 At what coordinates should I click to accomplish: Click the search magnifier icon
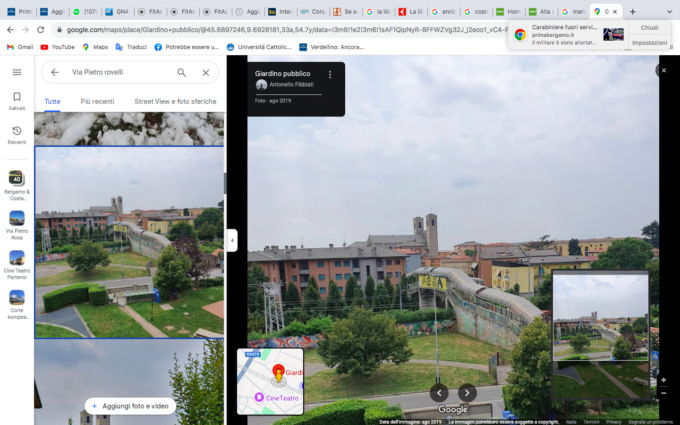(x=181, y=72)
